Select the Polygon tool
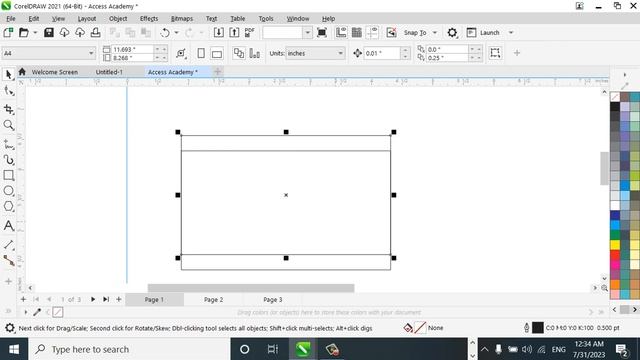Image resolution: width=640 pixels, height=360 pixels. [x=9, y=206]
